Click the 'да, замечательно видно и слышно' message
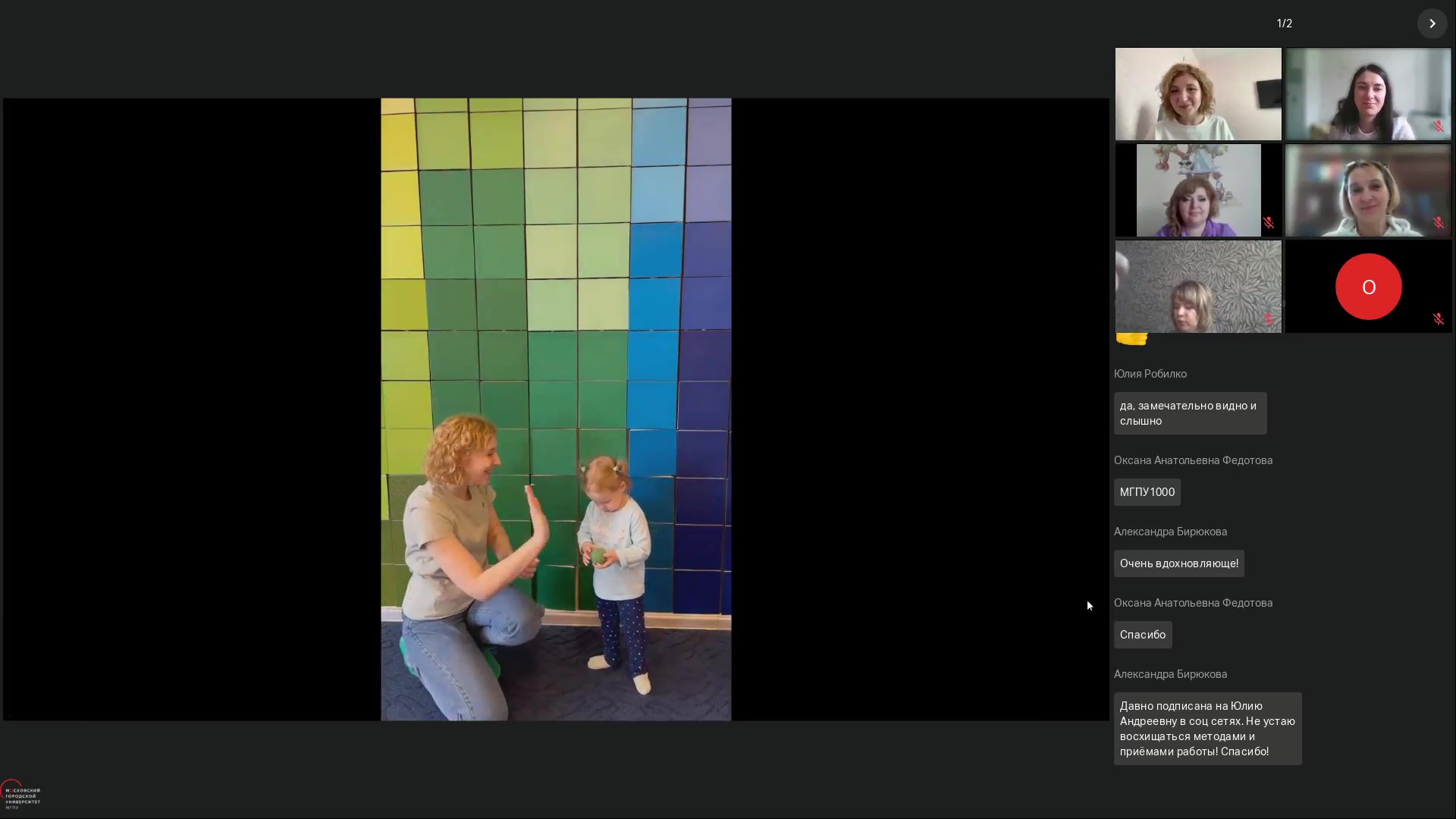Viewport: 1456px width, 819px height. (1189, 413)
